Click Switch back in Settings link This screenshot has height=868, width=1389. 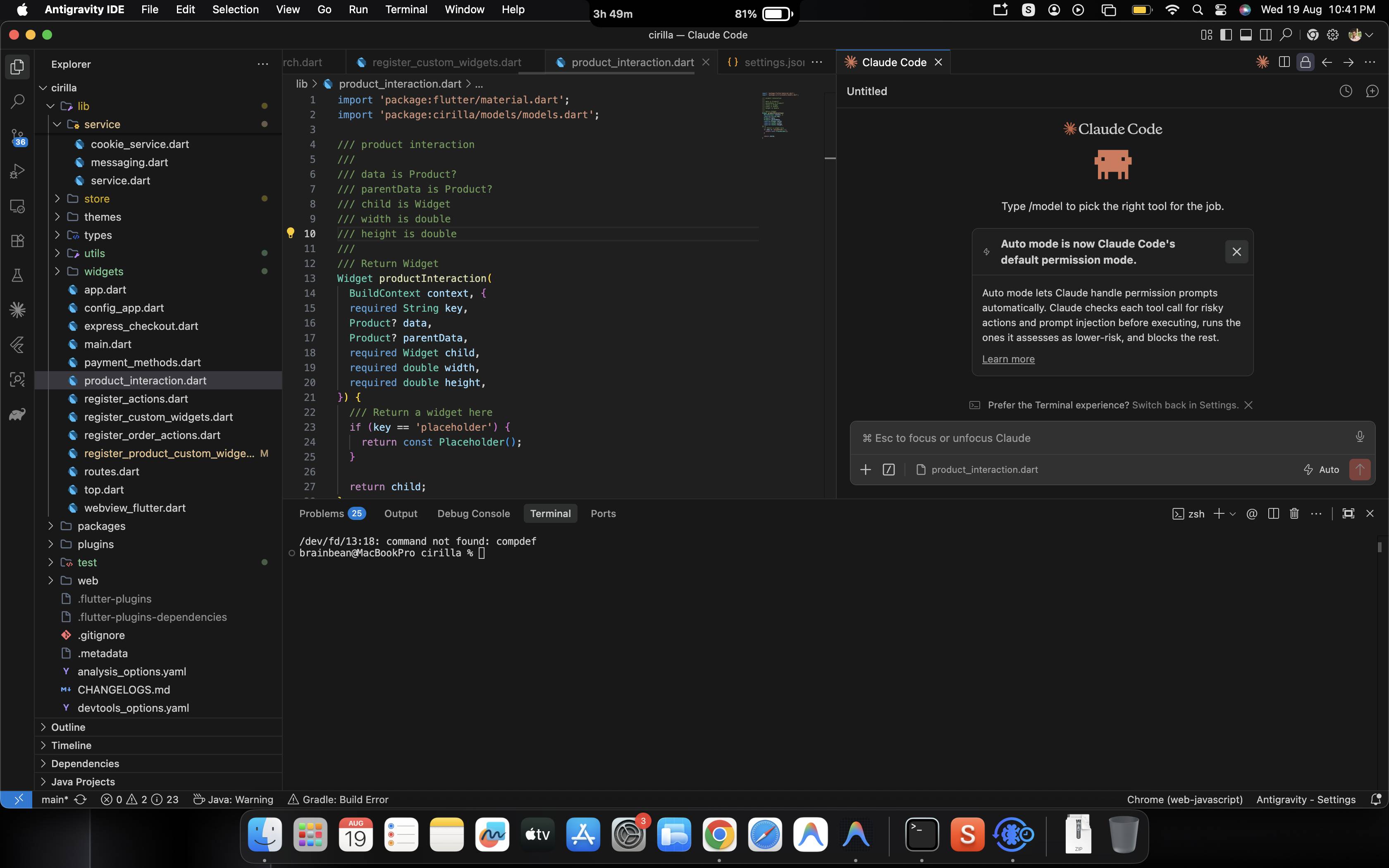coord(1185,405)
